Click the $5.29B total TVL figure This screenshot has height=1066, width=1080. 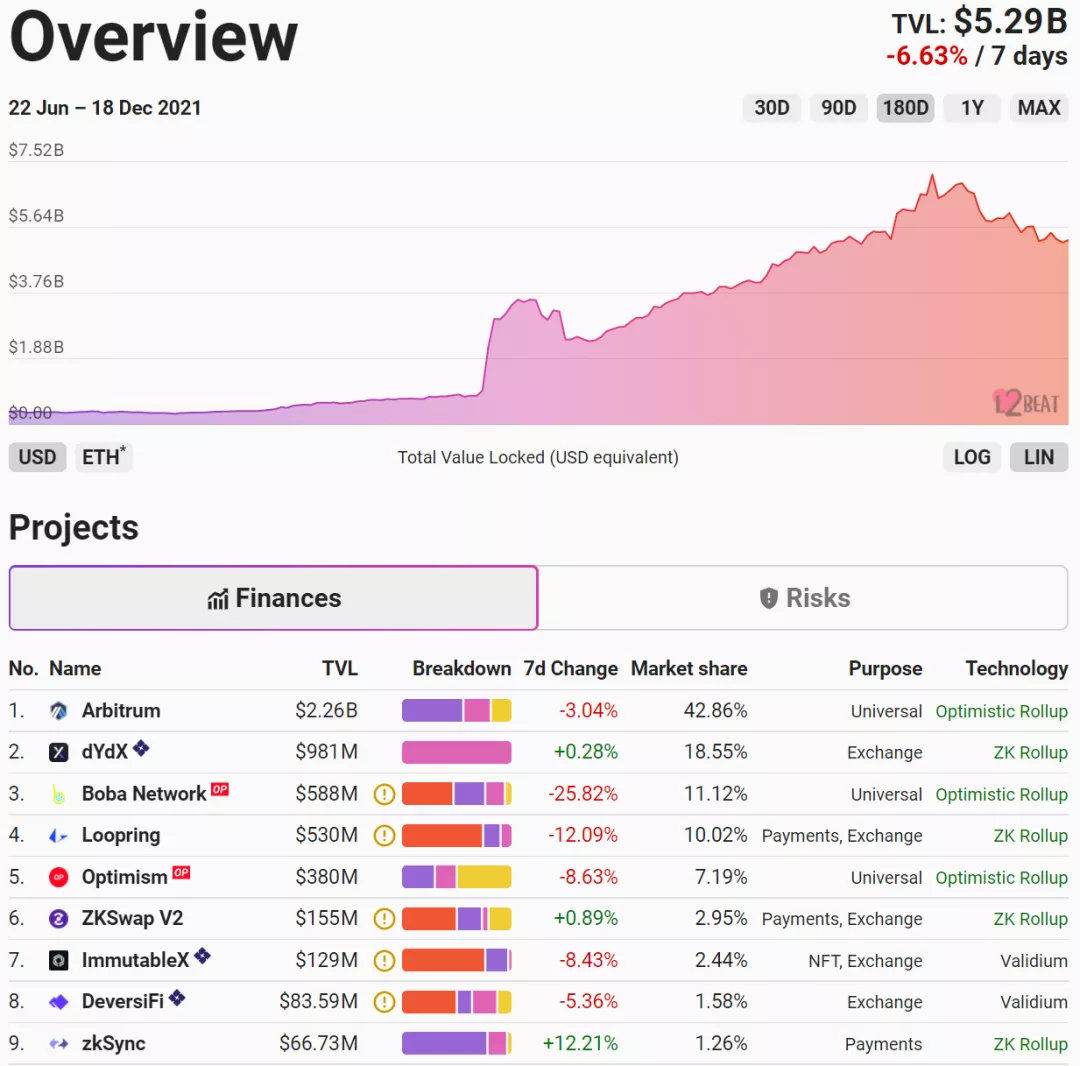coord(1010,21)
